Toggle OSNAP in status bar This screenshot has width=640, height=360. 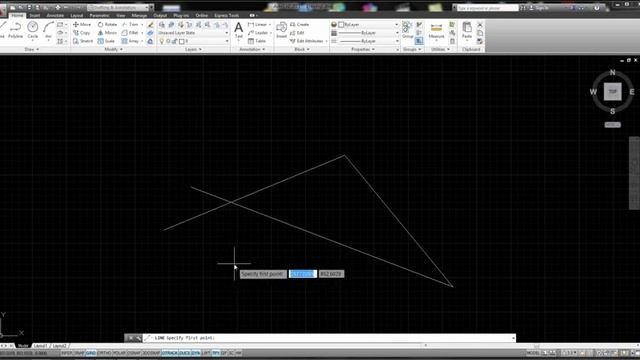click(134, 353)
